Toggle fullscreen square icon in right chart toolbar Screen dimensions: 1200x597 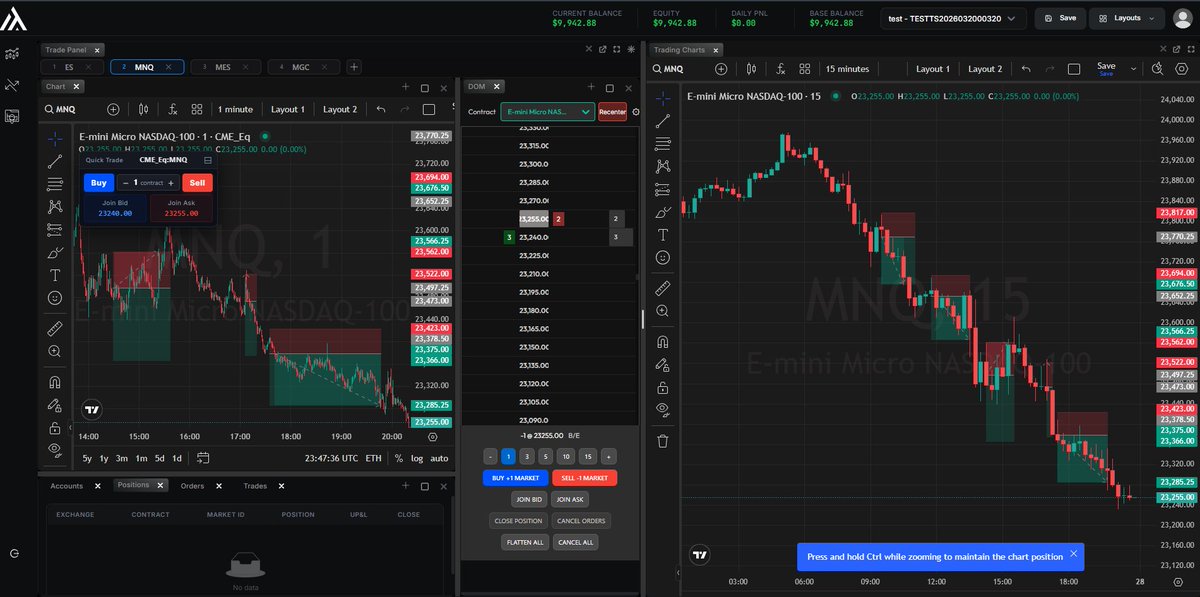point(1074,69)
